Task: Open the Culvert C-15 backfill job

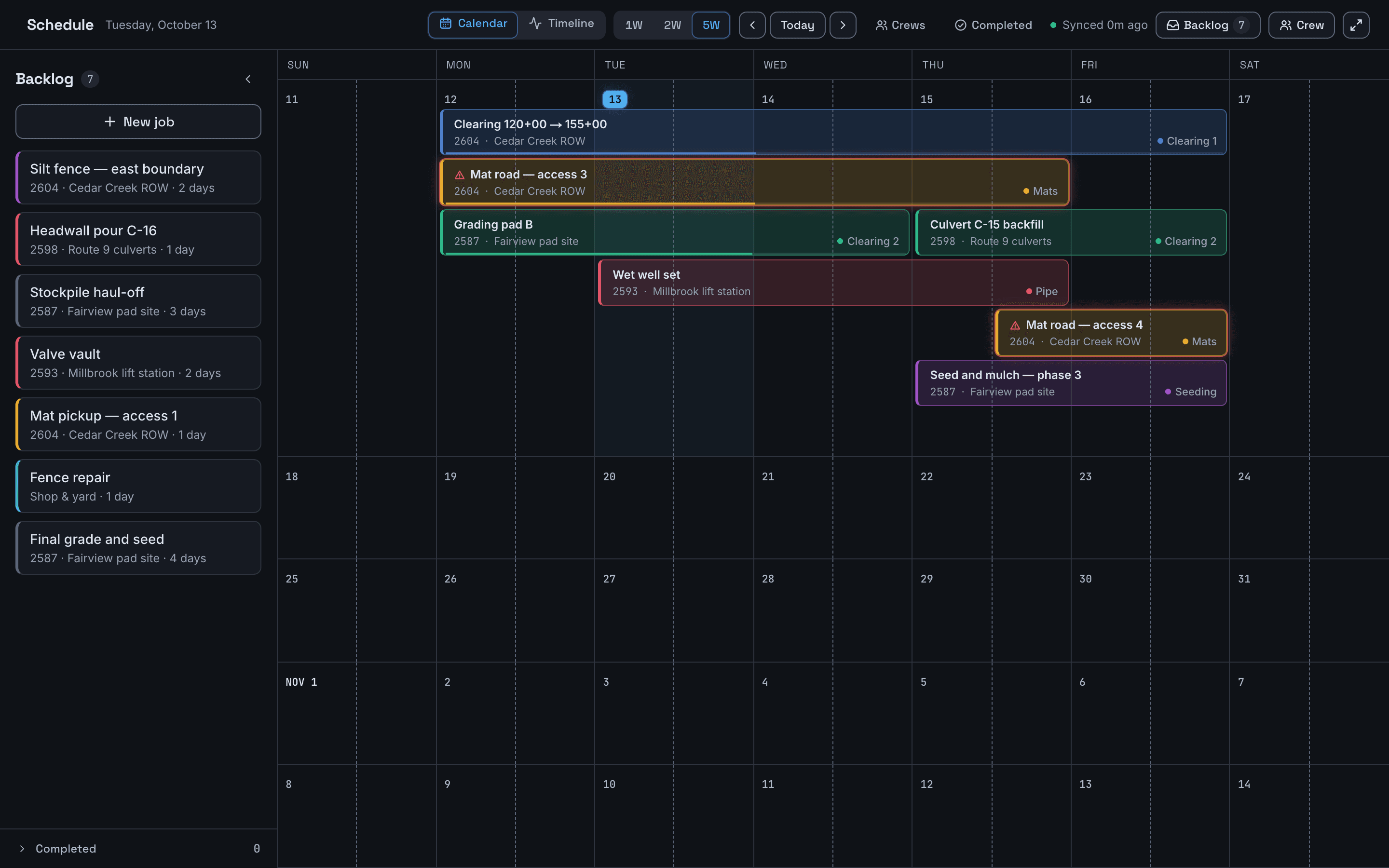Action: (x=1071, y=232)
